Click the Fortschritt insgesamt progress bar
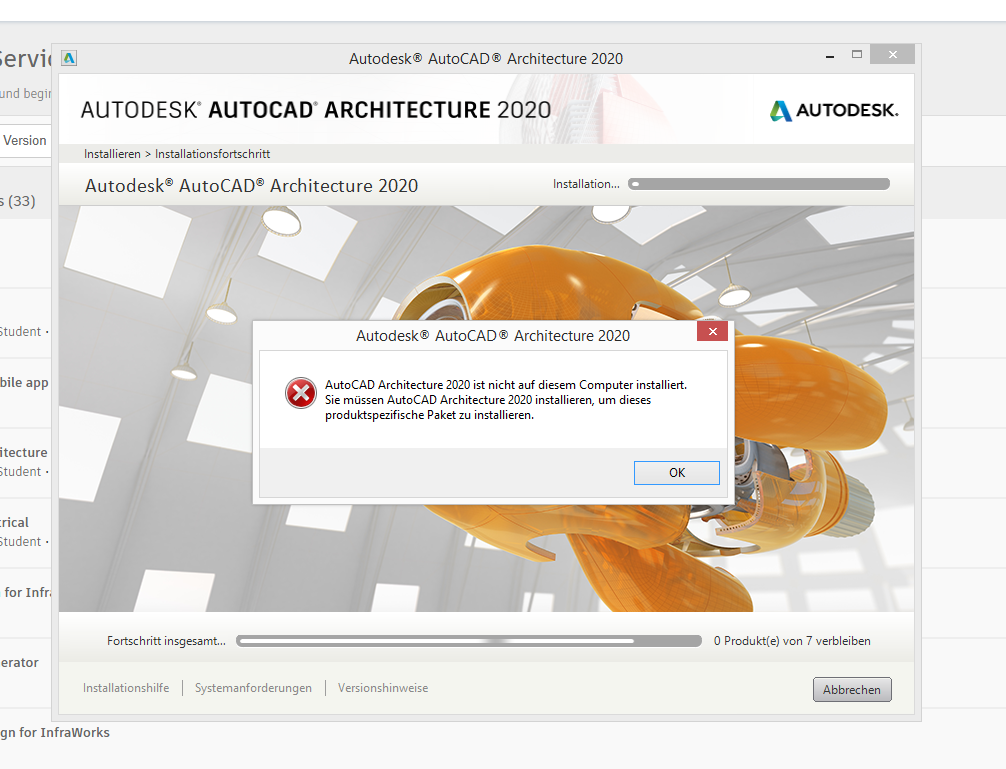This screenshot has width=1006, height=769. (469, 641)
